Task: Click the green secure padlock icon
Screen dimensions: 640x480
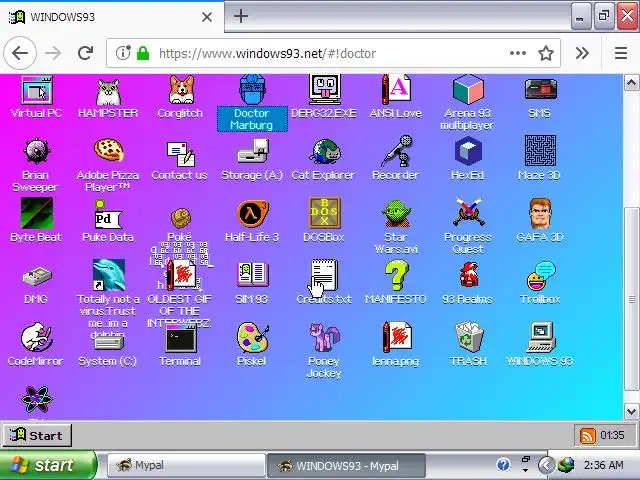Action: [143, 53]
